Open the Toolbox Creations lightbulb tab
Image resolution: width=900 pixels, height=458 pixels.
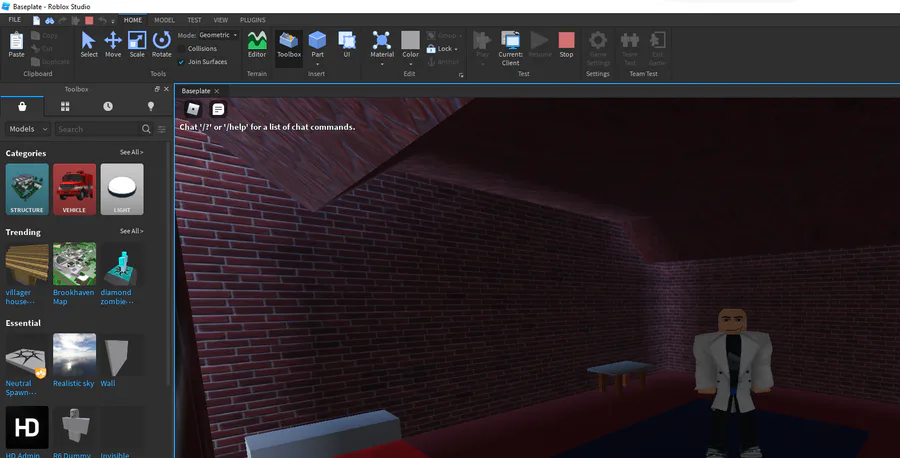pos(150,106)
